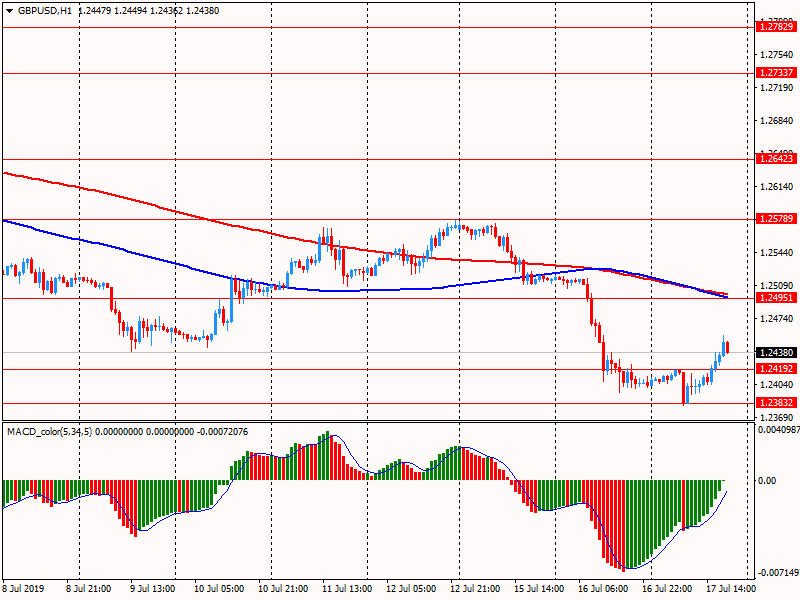Select the 1.27337 price level label

click(776, 72)
